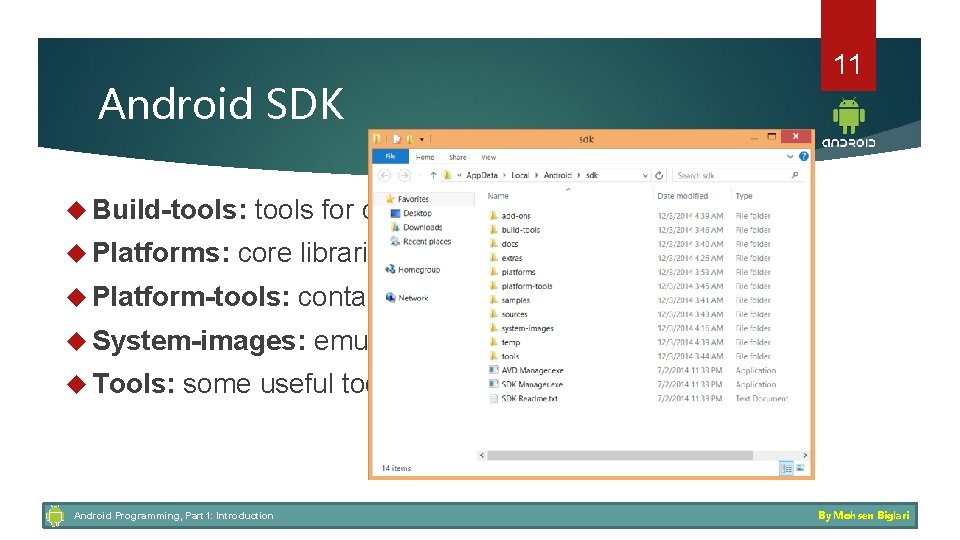Click the Forward navigation arrow in Explorer
The width and height of the screenshot is (960, 540).
pos(404,175)
